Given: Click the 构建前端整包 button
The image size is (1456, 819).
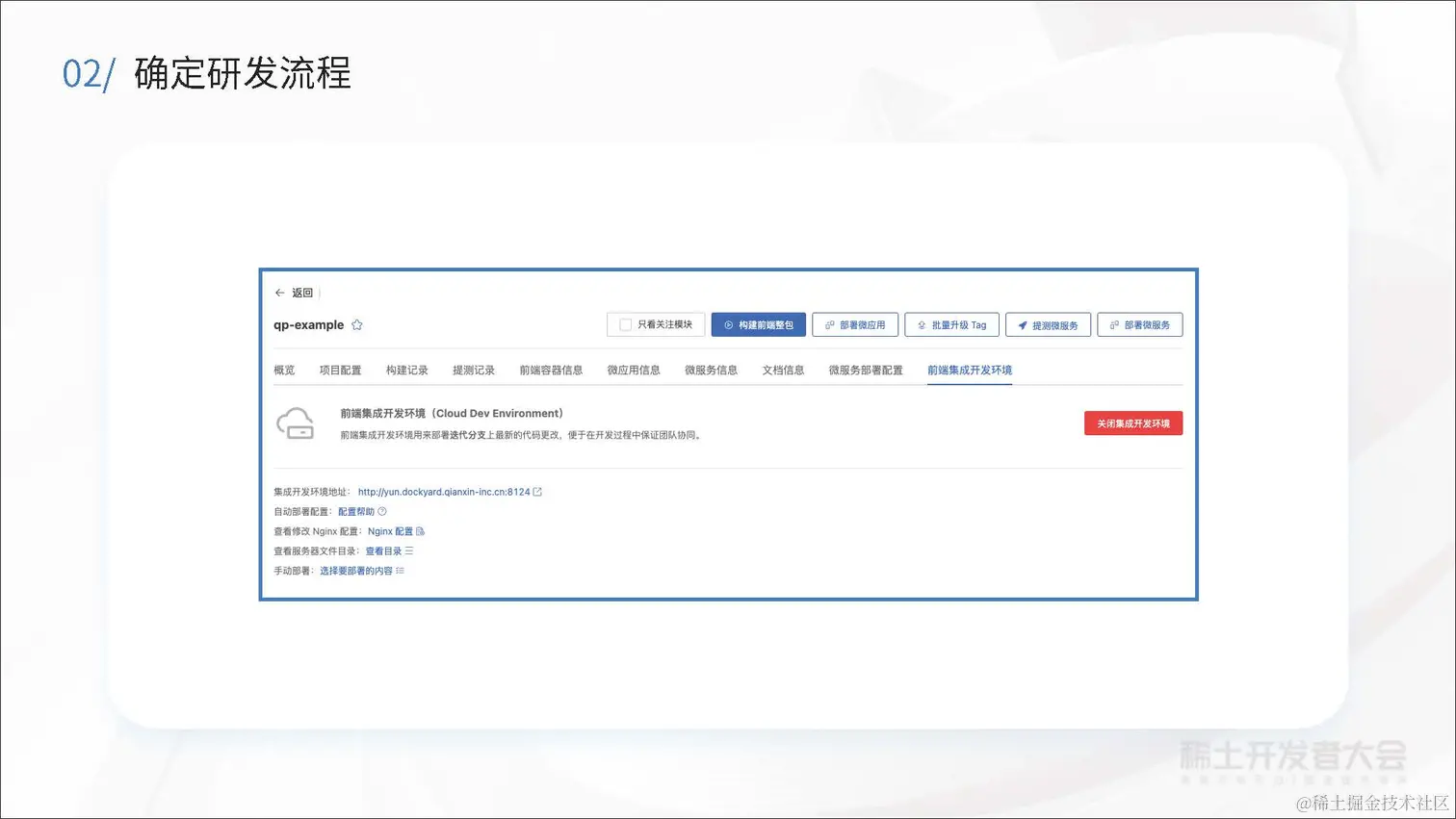Looking at the screenshot, I should pos(759,325).
